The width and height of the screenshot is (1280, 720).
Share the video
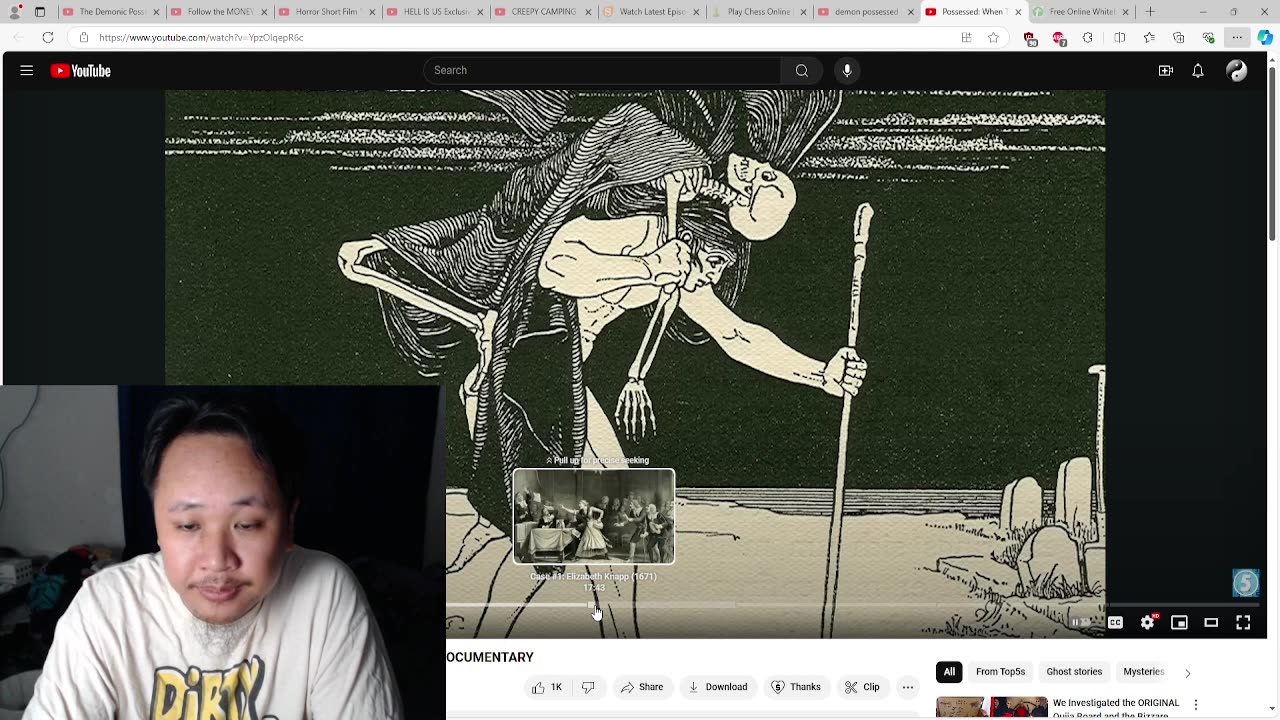point(641,687)
